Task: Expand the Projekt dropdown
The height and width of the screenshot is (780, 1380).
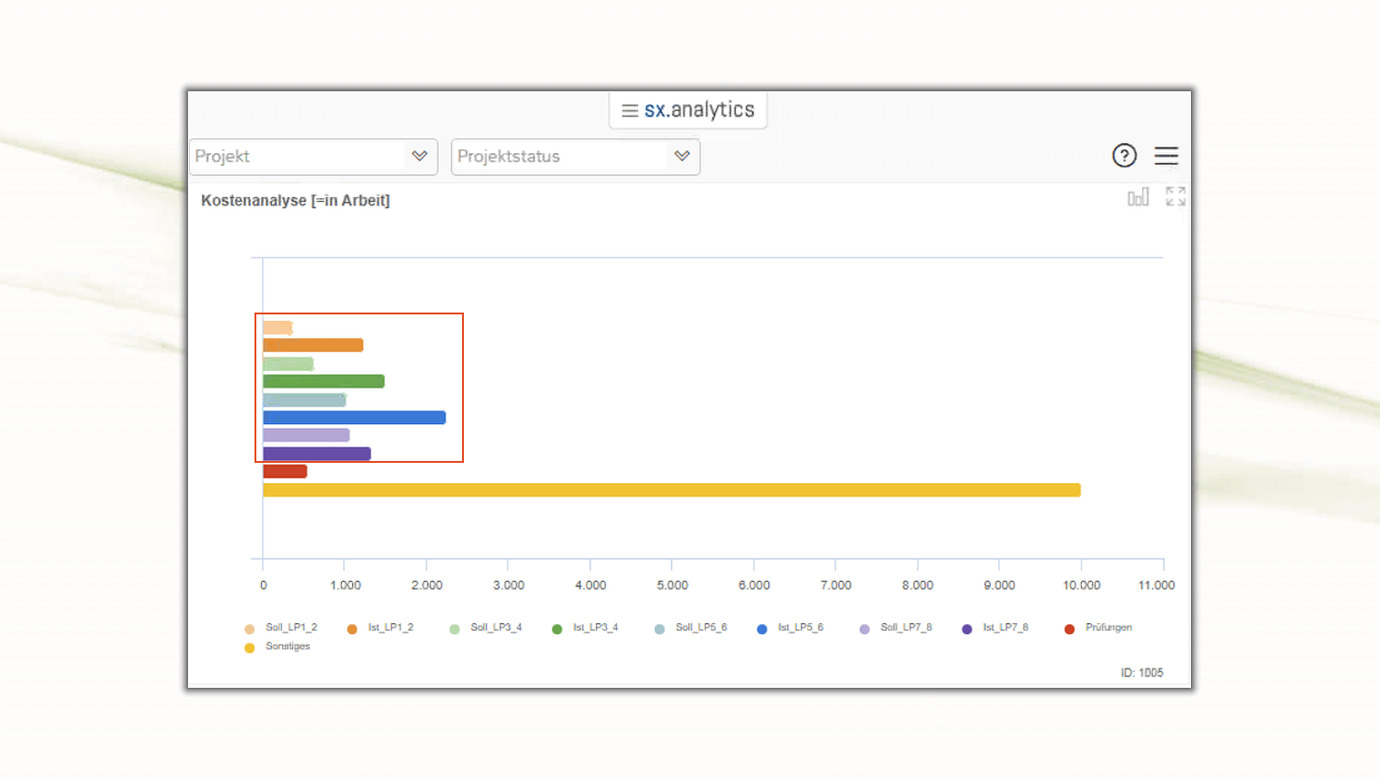Action: 419,156
